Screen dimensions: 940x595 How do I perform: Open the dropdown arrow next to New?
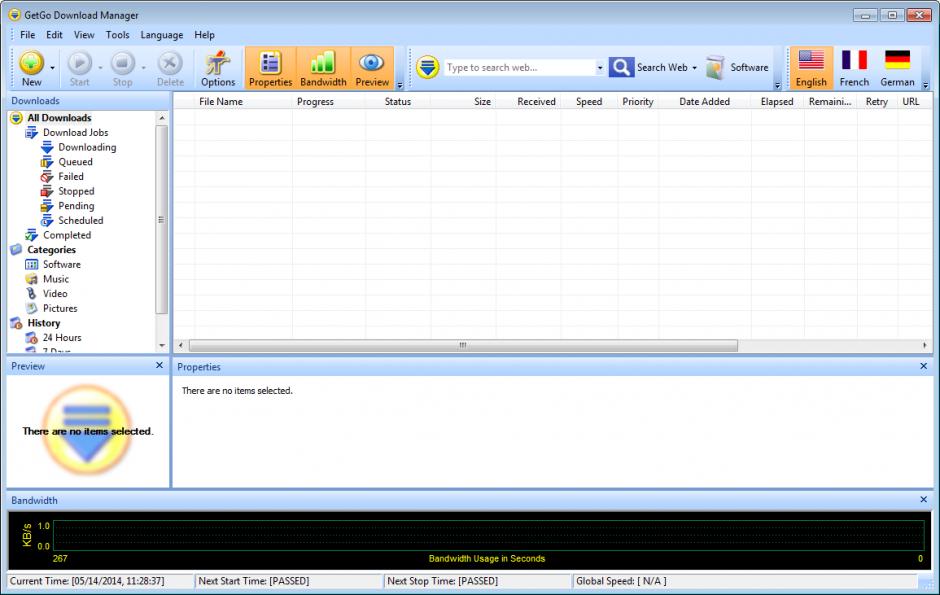[52, 68]
